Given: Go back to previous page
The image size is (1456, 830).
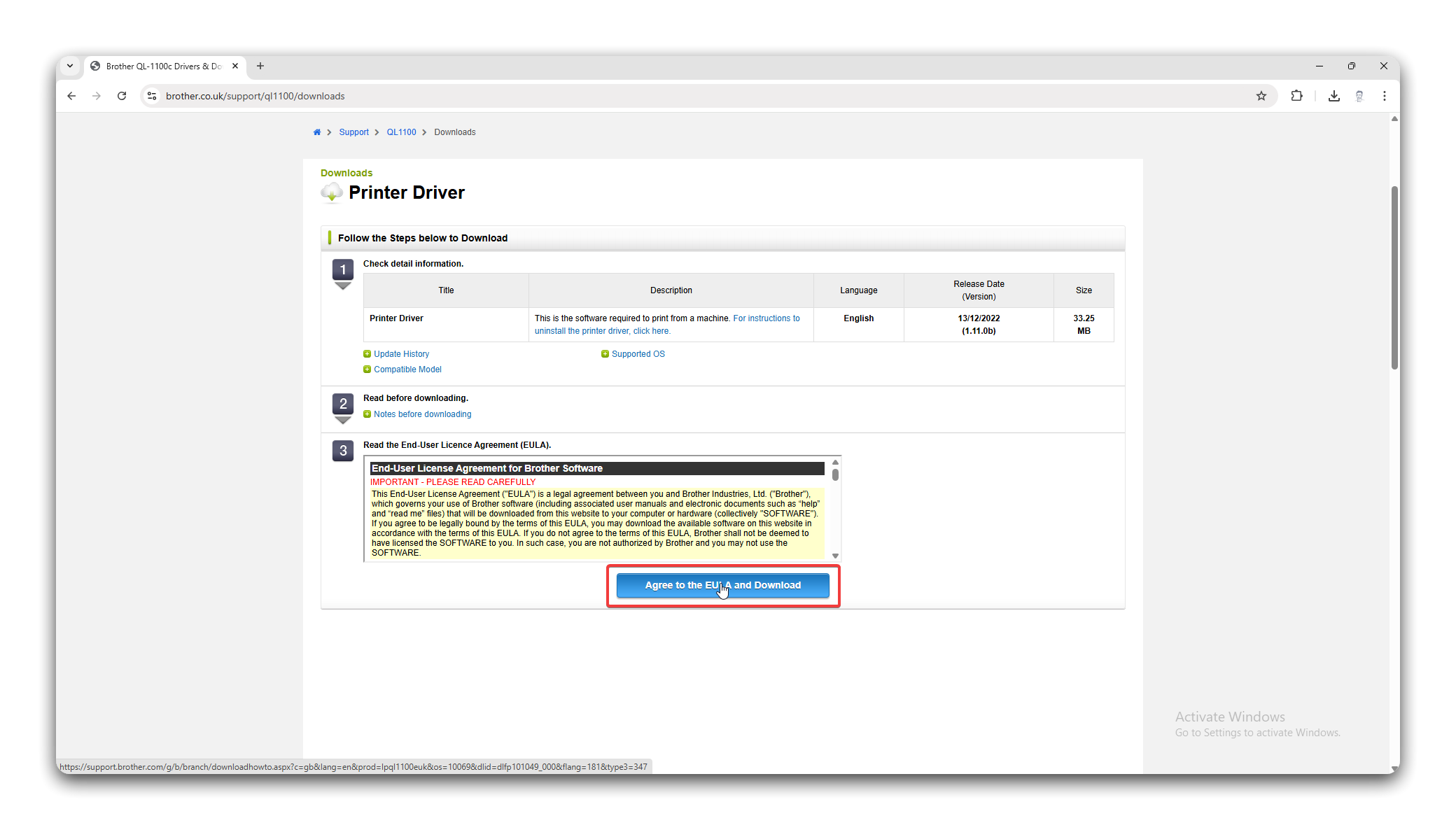Looking at the screenshot, I should tap(71, 96).
